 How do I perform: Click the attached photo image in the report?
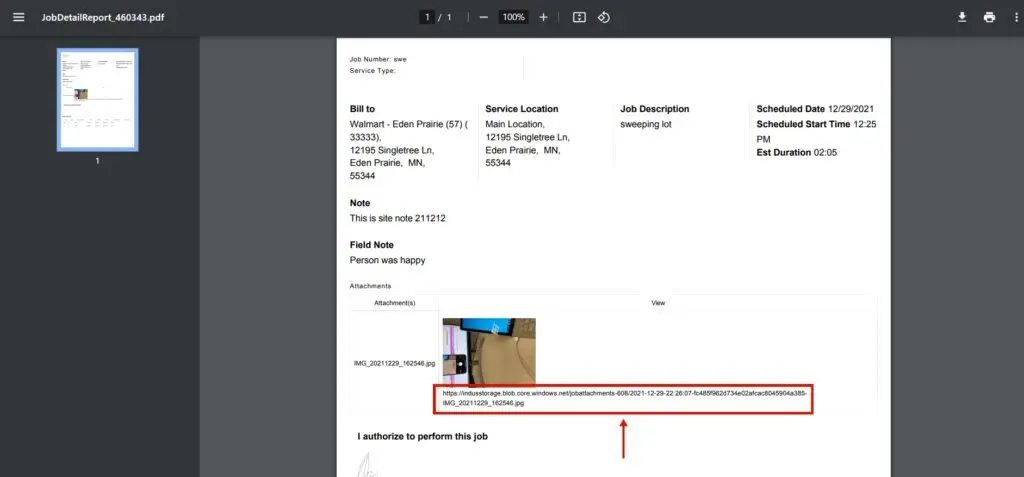(x=489, y=351)
